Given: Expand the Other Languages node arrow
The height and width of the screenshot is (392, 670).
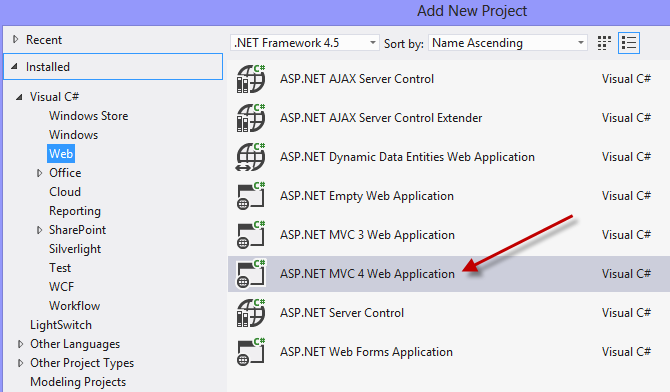Looking at the screenshot, I should pyautogui.click(x=20, y=344).
